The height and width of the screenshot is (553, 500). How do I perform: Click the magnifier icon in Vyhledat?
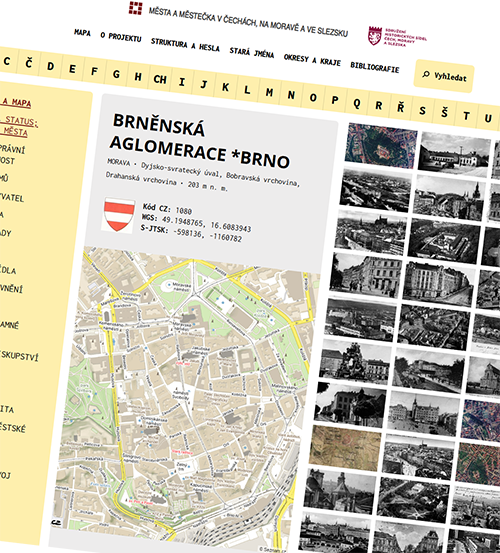click(426, 74)
